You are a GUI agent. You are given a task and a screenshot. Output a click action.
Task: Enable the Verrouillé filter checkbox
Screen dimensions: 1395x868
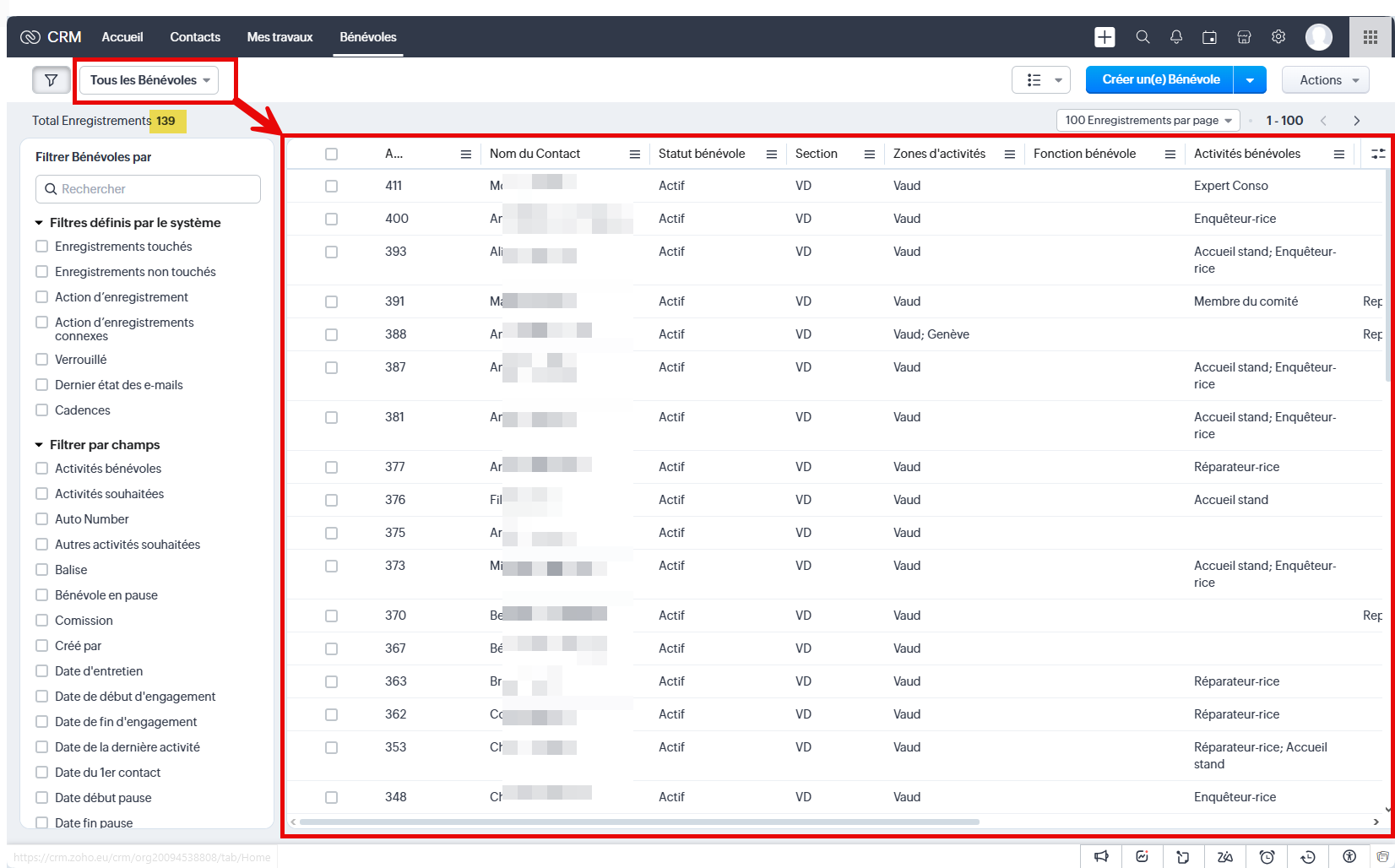[x=41, y=360]
